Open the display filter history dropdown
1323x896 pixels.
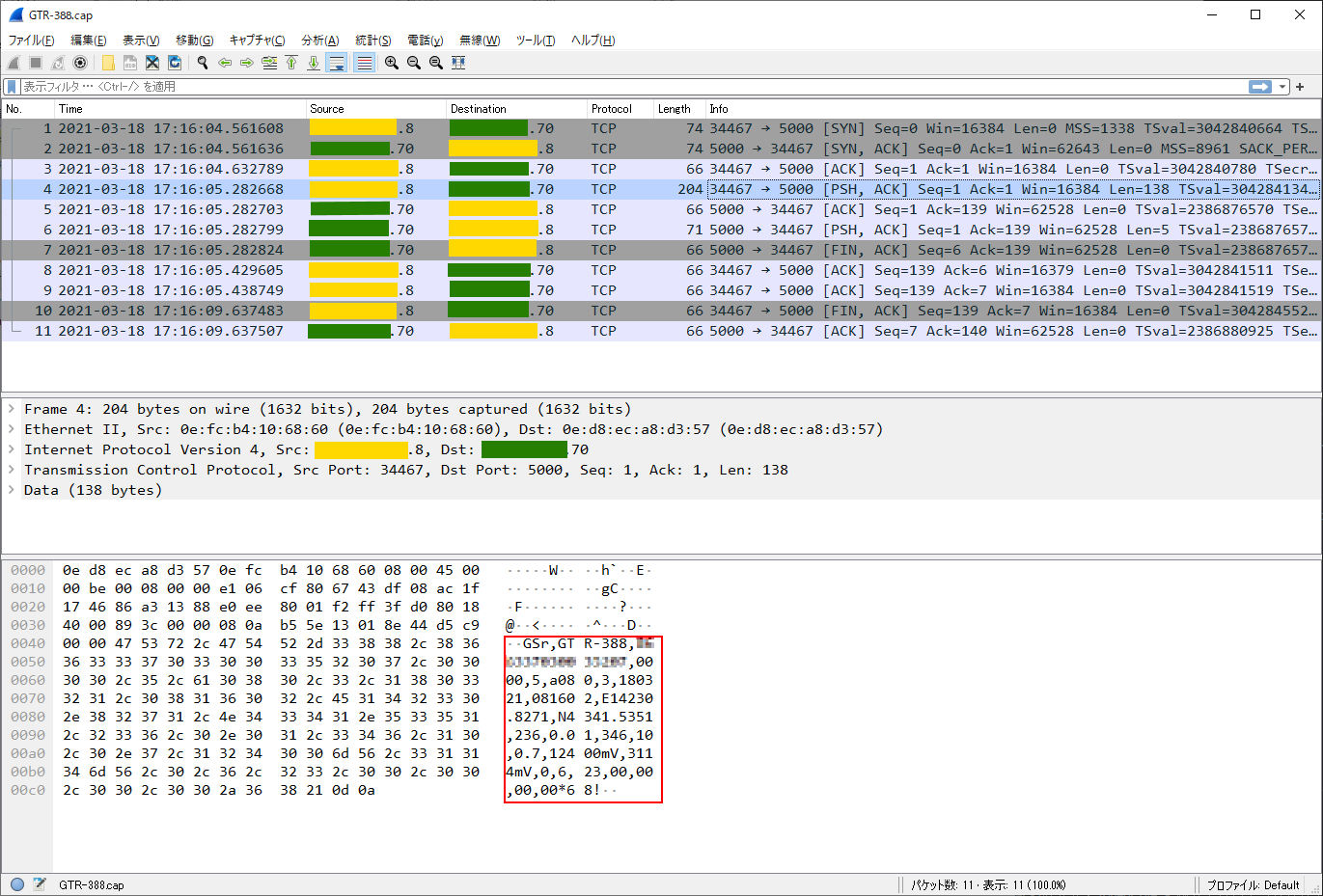click(1282, 87)
